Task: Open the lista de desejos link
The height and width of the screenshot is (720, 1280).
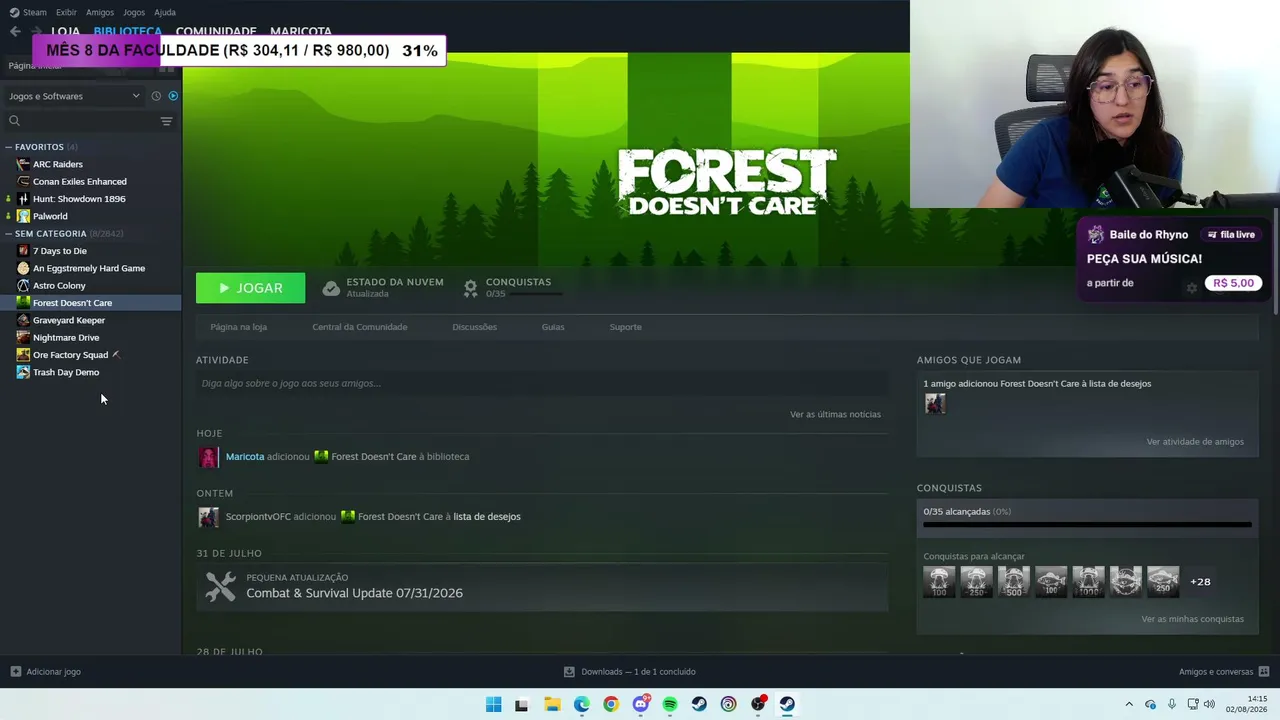Action: coord(487,517)
